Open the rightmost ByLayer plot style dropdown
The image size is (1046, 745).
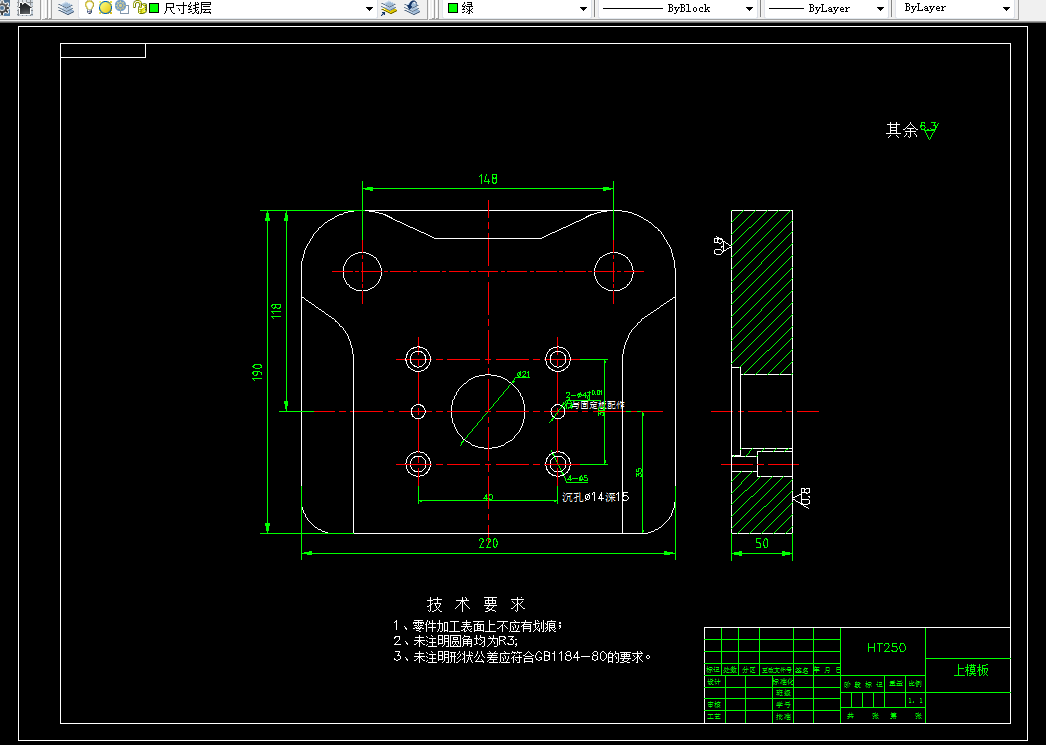point(1007,9)
